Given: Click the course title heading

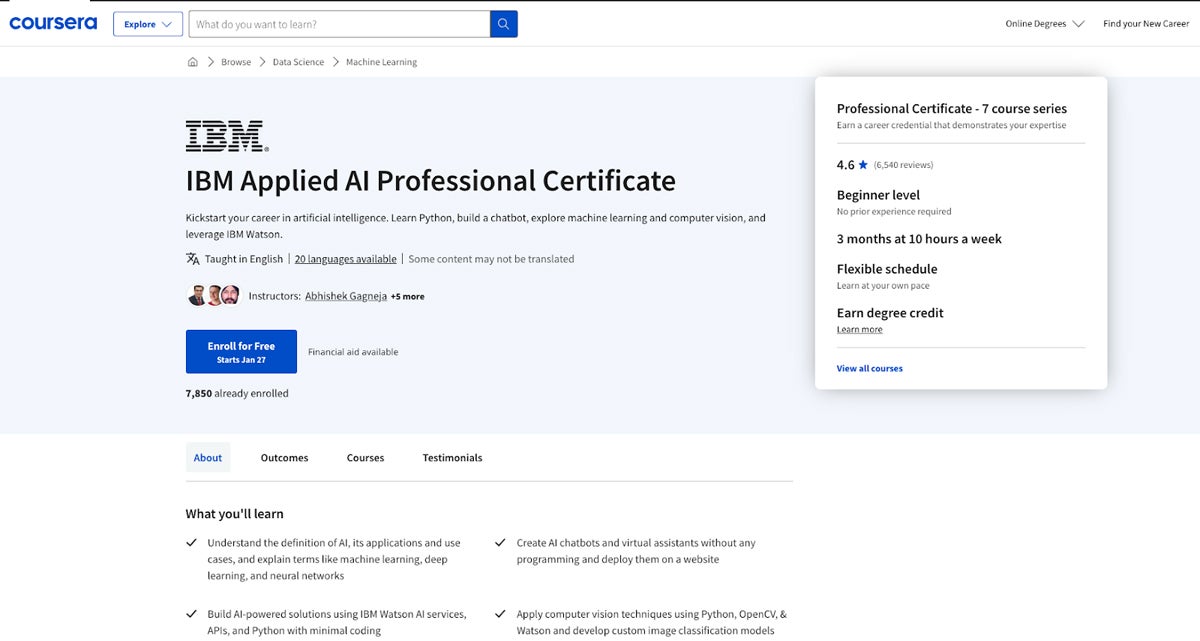Looking at the screenshot, I should click(x=431, y=181).
